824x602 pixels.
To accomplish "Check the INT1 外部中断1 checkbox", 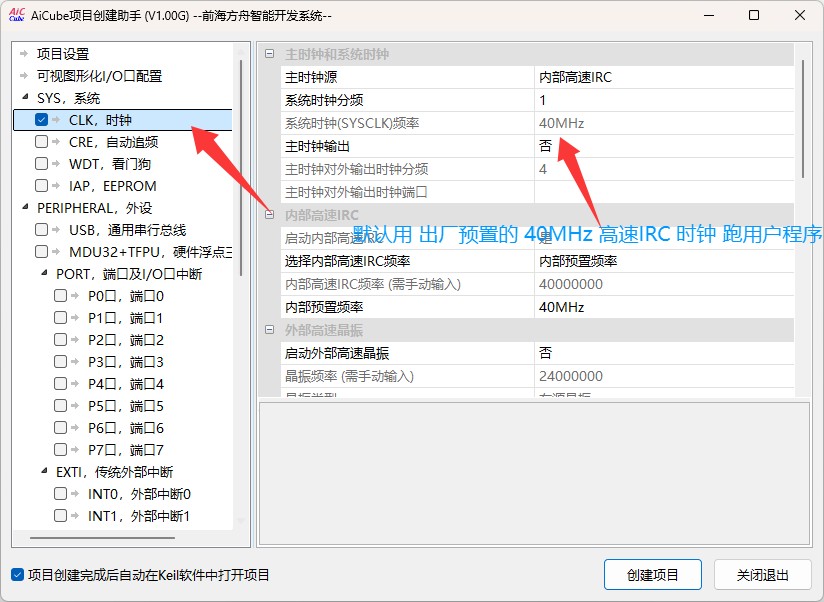I will point(60,516).
